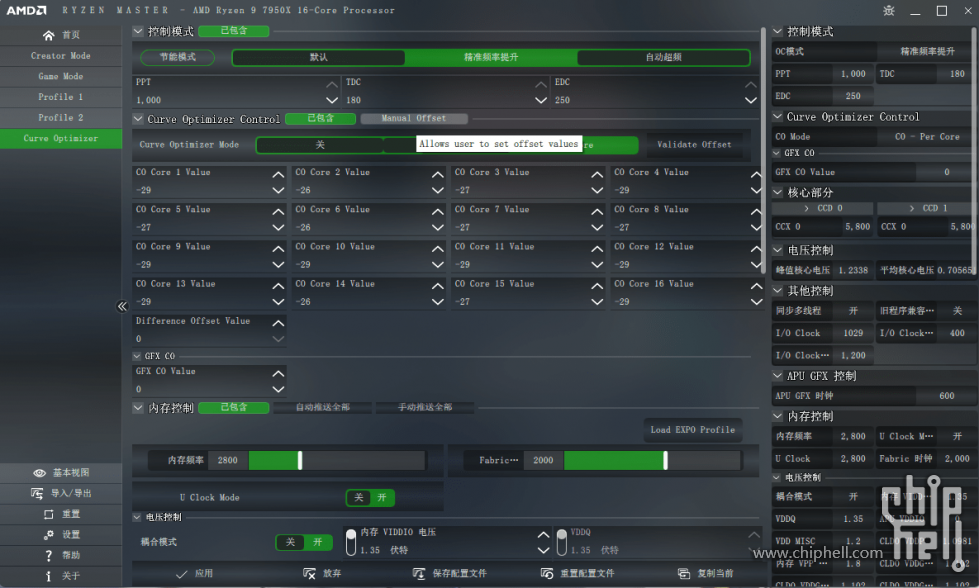The width and height of the screenshot is (979, 588).
Task: Collapse the main 内存控制 section
Action: (x=138, y=408)
